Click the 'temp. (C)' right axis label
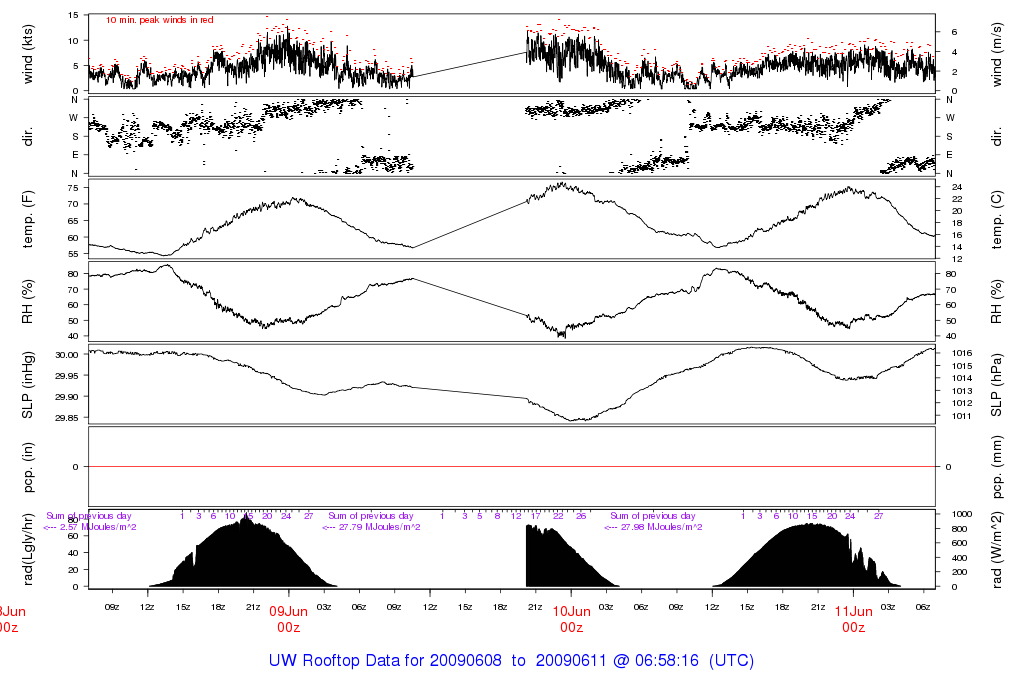The width and height of the screenshot is (1024, 700). (x=997, y=219)
